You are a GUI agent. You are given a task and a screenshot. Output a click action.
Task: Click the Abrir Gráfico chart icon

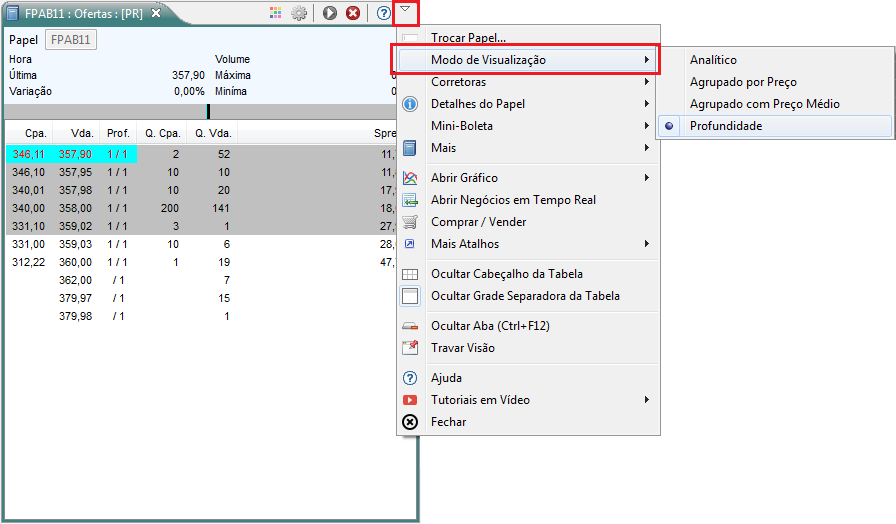(410, 178)
